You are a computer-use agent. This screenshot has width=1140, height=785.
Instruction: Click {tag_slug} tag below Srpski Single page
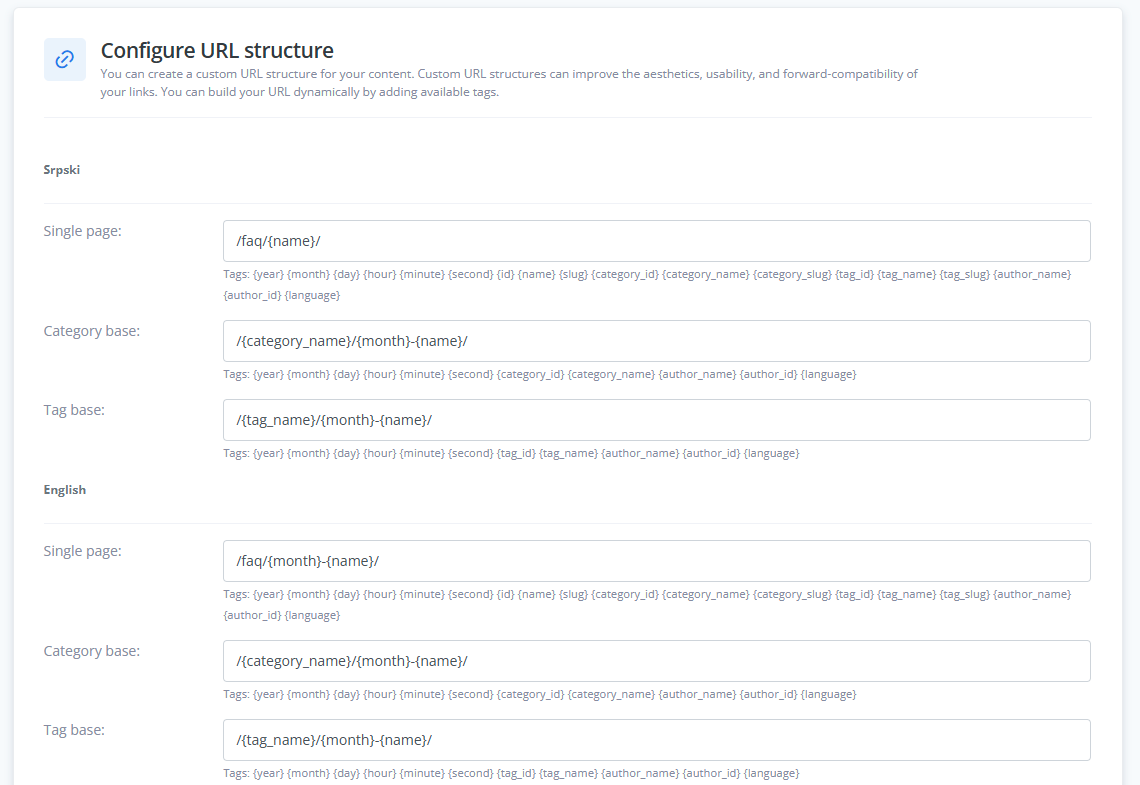(964, 275)
